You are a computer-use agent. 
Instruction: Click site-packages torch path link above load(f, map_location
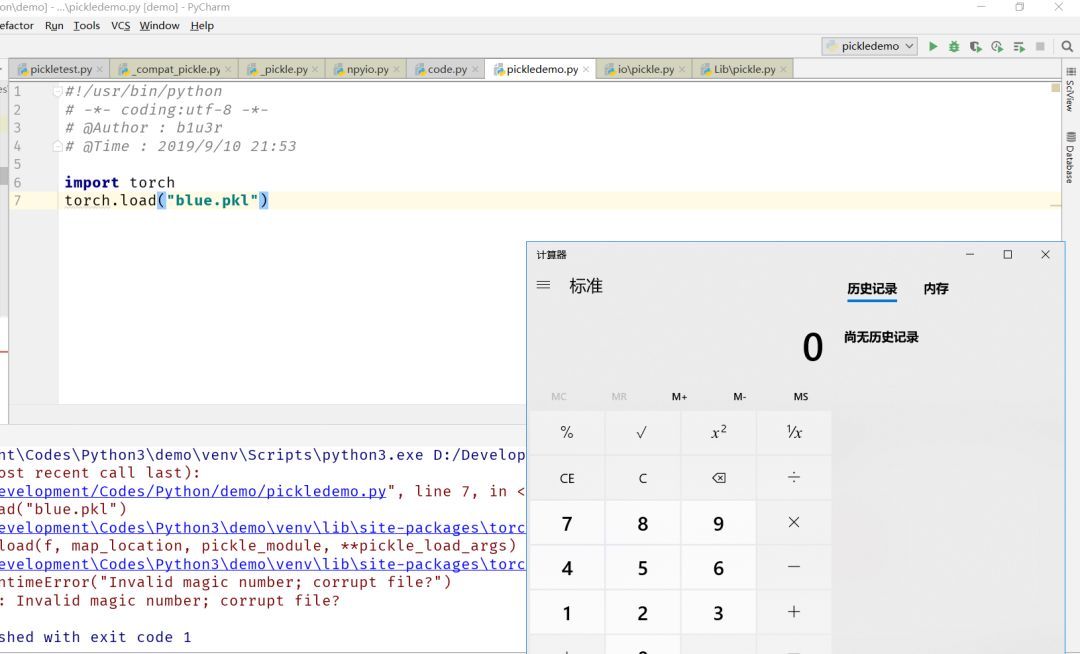coord(262,528)
